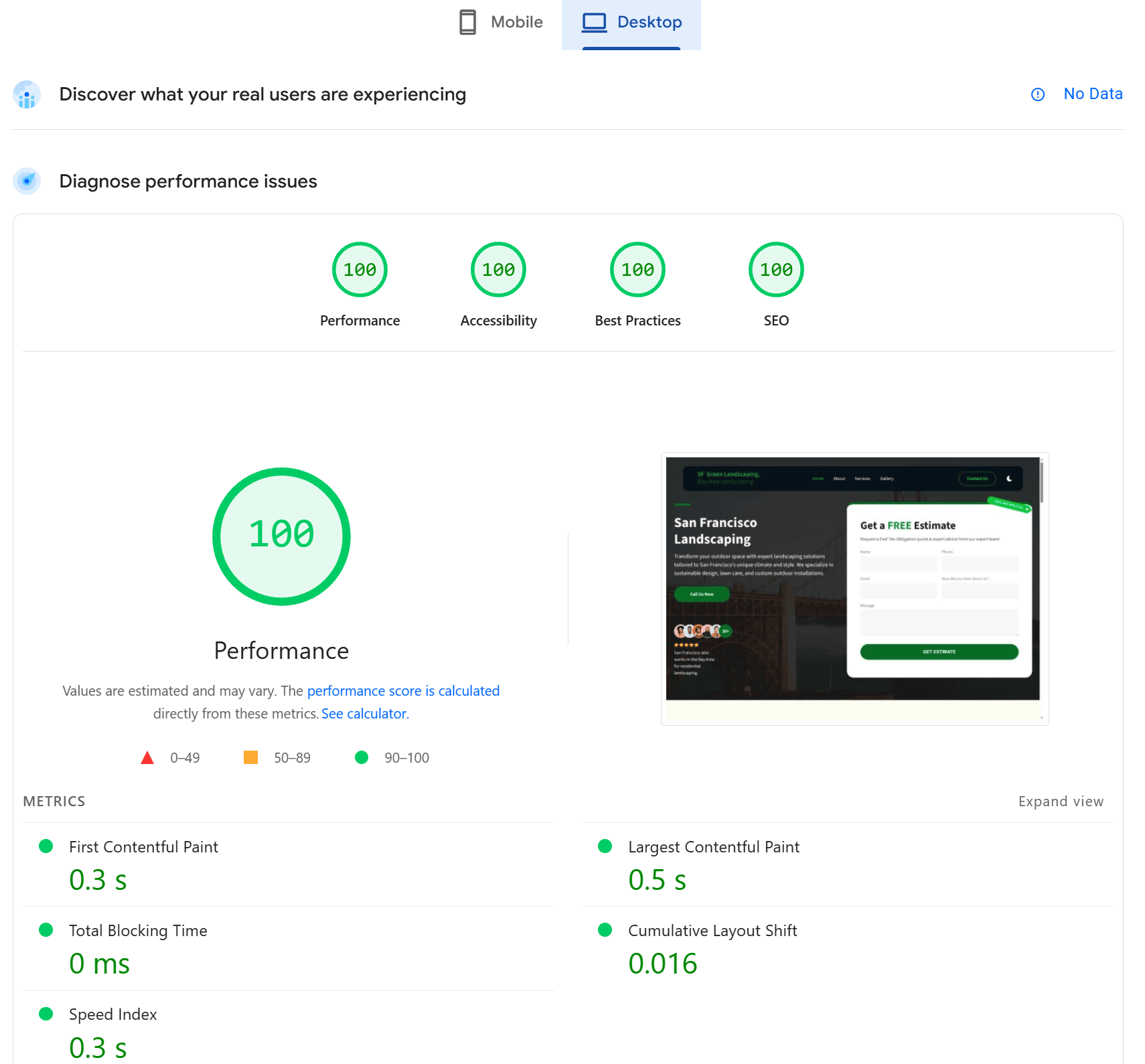Viewport: 1145px width, 1064px height.
Task: Expand the Speed Index metric
Action: [x=112, y=1014]
